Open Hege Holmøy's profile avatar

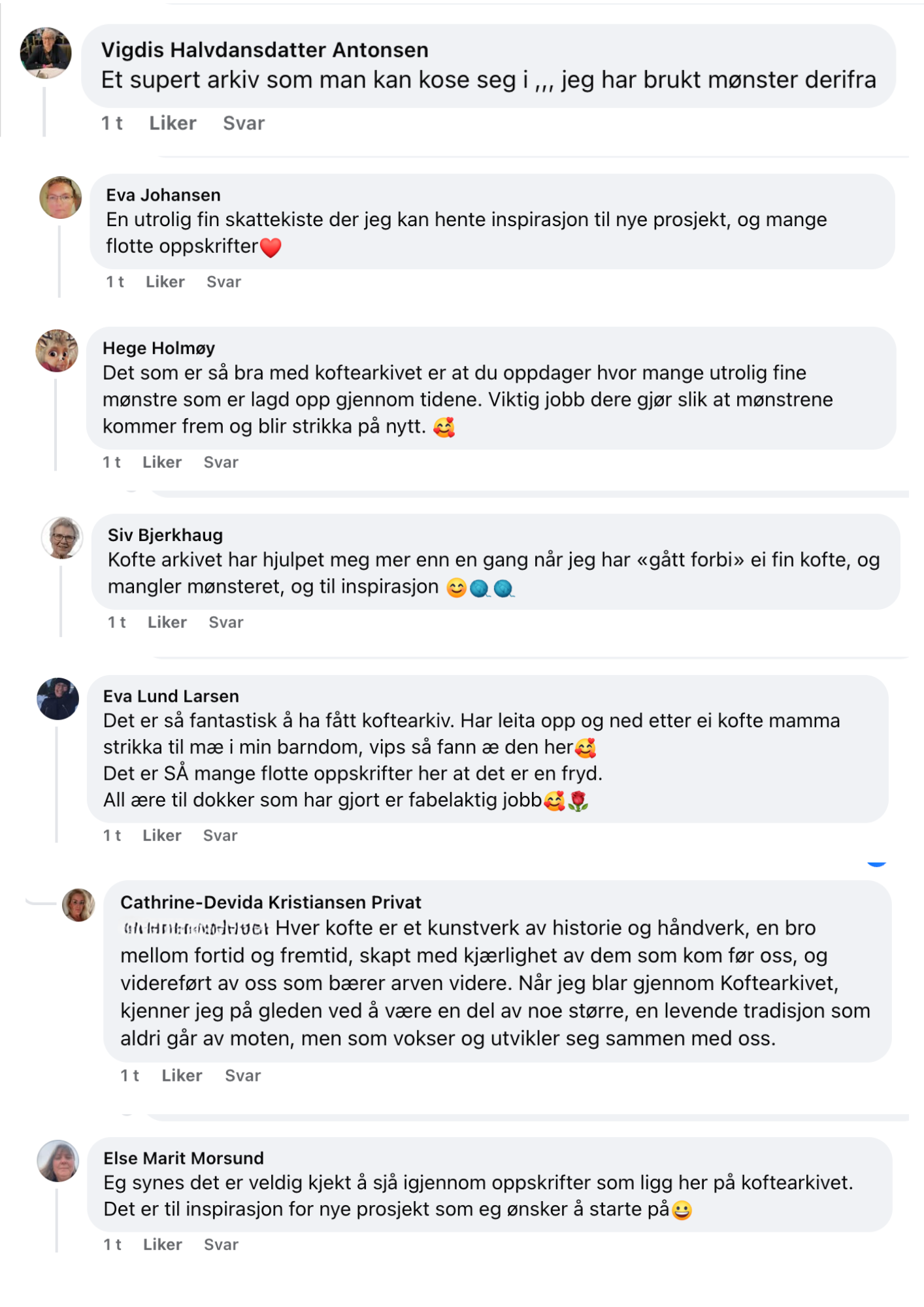57,351
